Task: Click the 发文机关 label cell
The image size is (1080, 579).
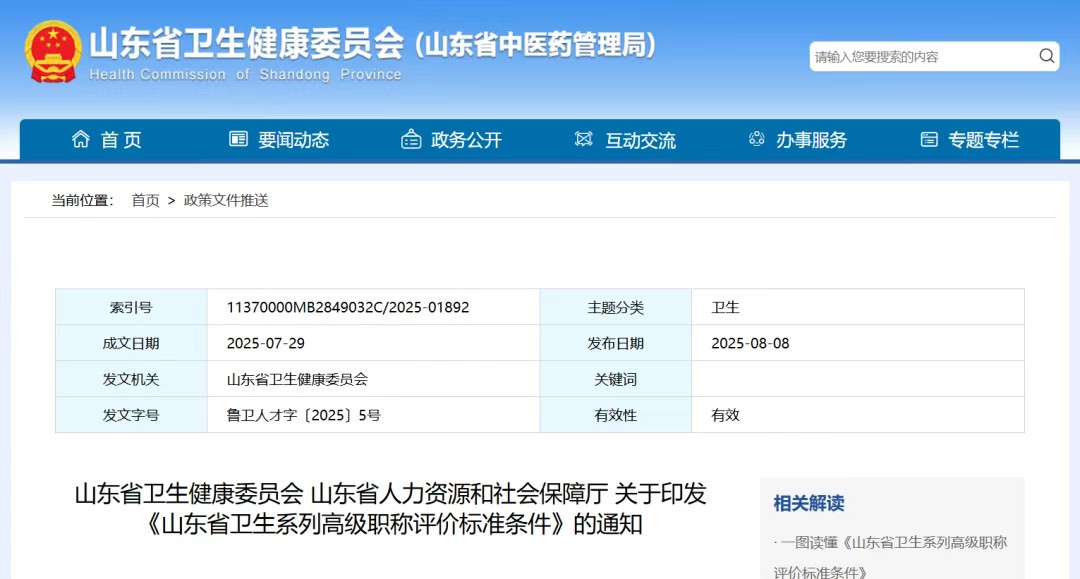Action: pos(131,379)
